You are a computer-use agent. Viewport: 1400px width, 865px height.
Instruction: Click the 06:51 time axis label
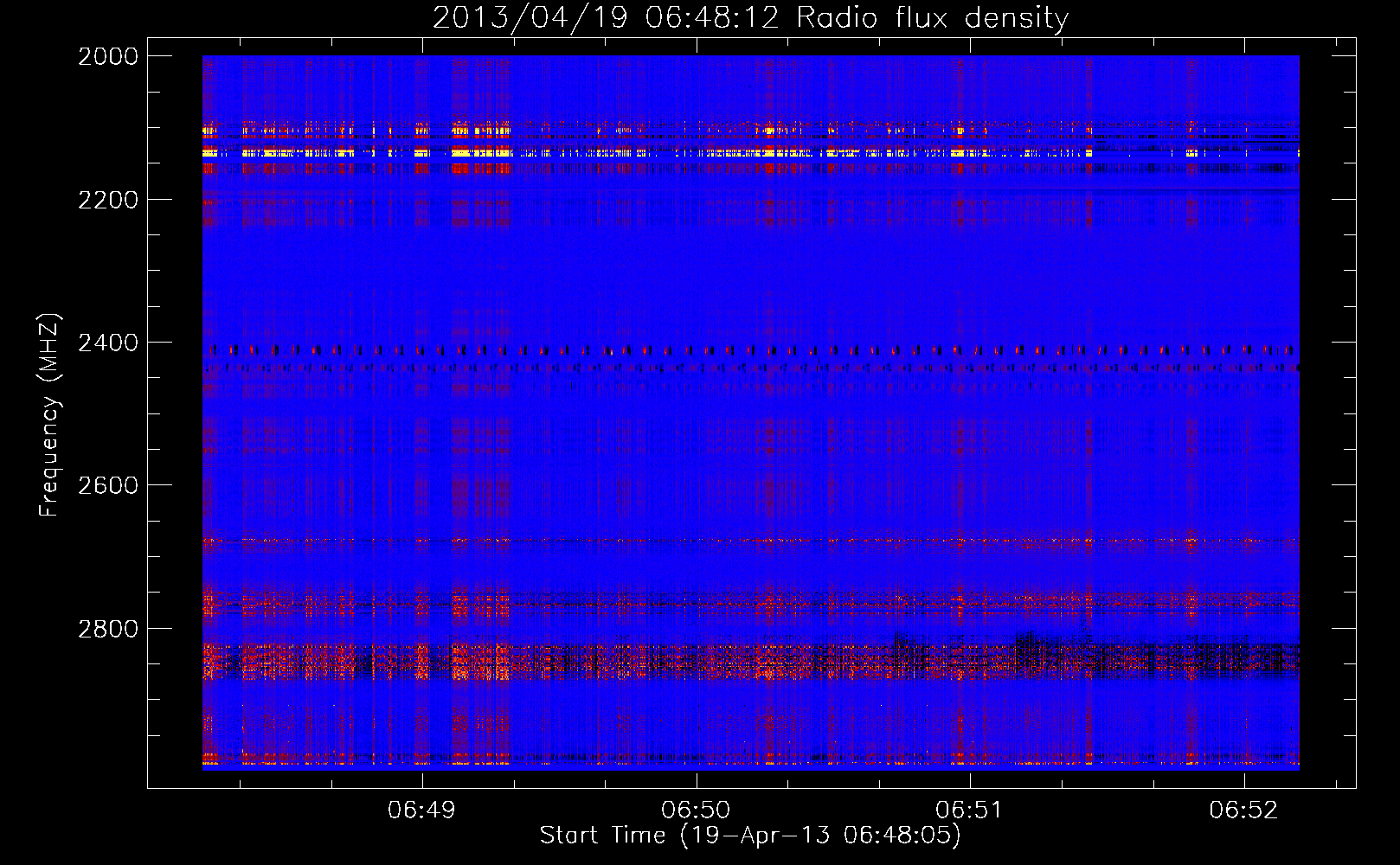click(969, 810)
